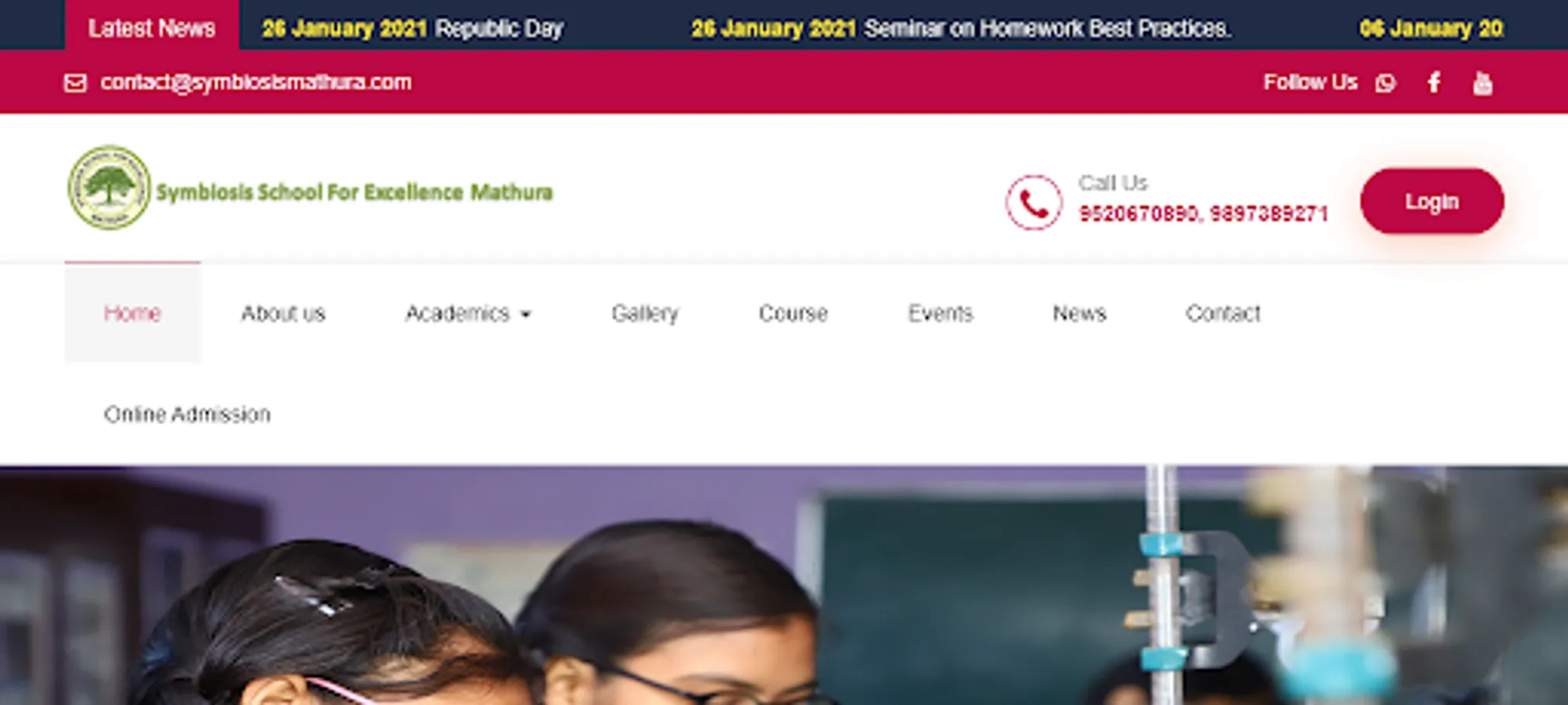1568x705 pixels.
Task: Click the school tree logo
Action: (x=109, y=188)
